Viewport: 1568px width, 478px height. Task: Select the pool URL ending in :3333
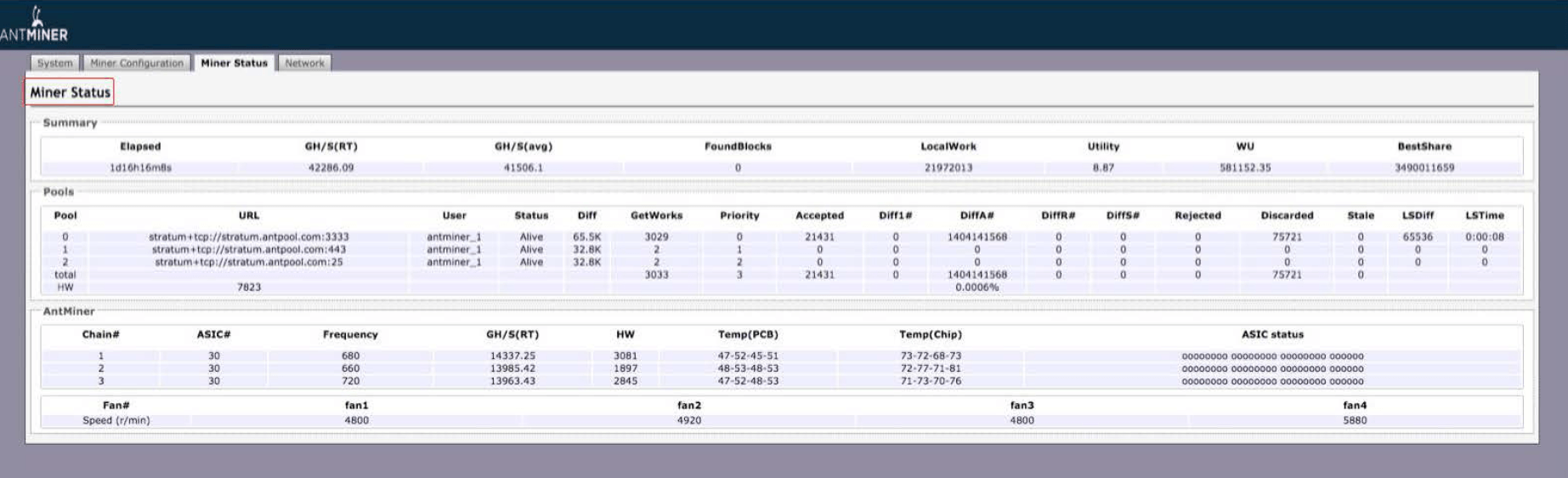point(249,237)
